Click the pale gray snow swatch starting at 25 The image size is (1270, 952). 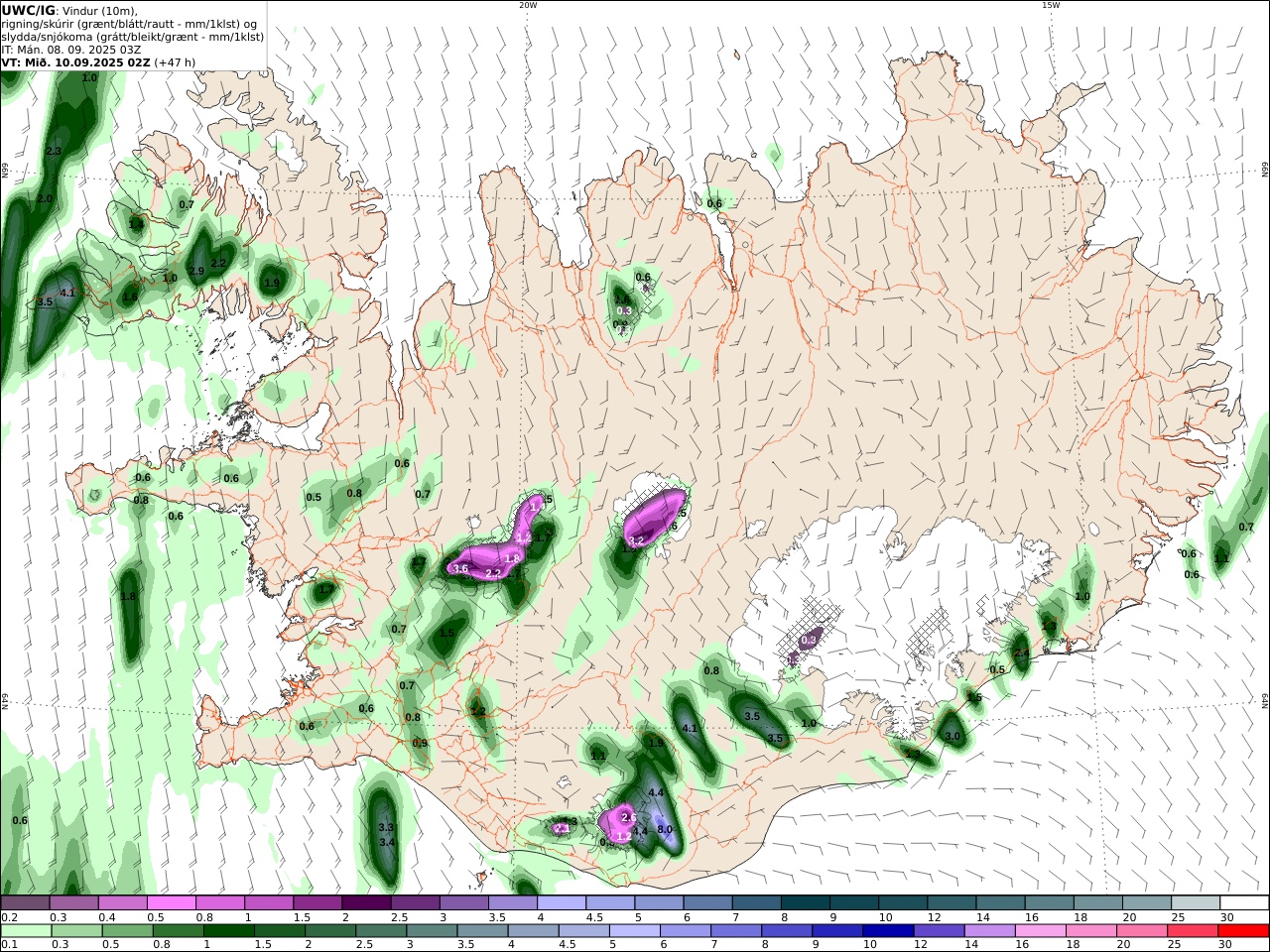(1196, 903)
